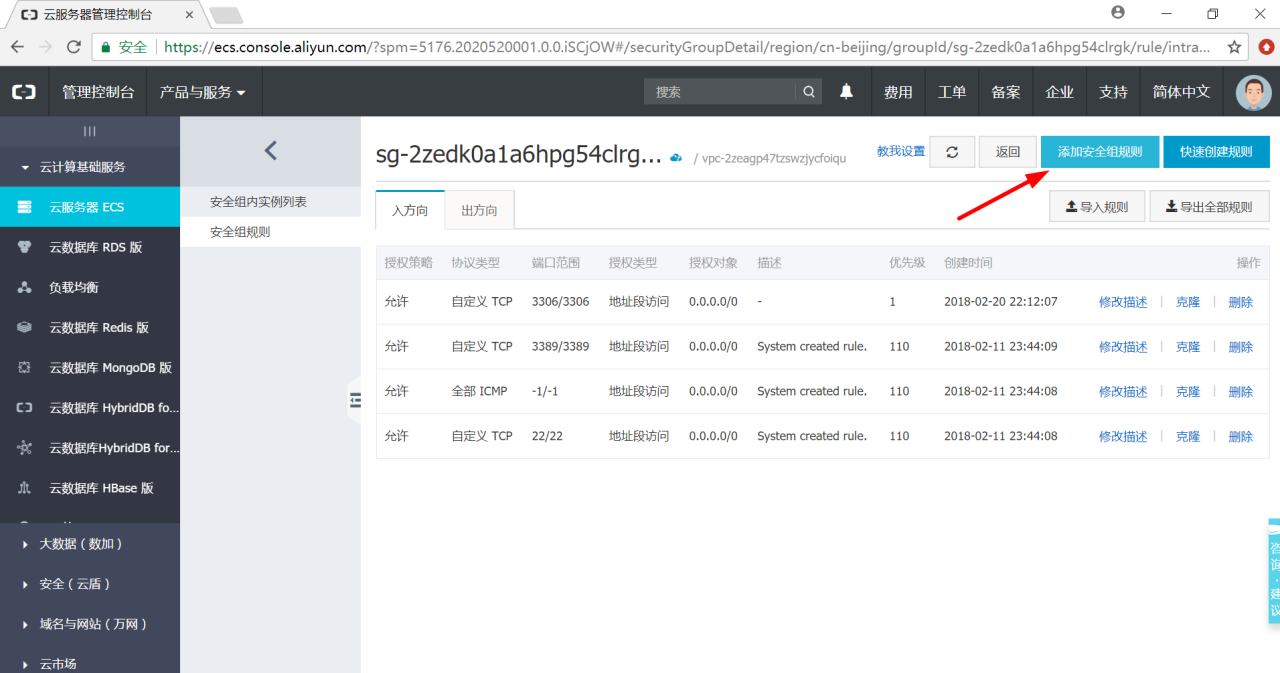Open the user avatar profile
The height and width of the screenshot is (673, 1280).
1253,92
